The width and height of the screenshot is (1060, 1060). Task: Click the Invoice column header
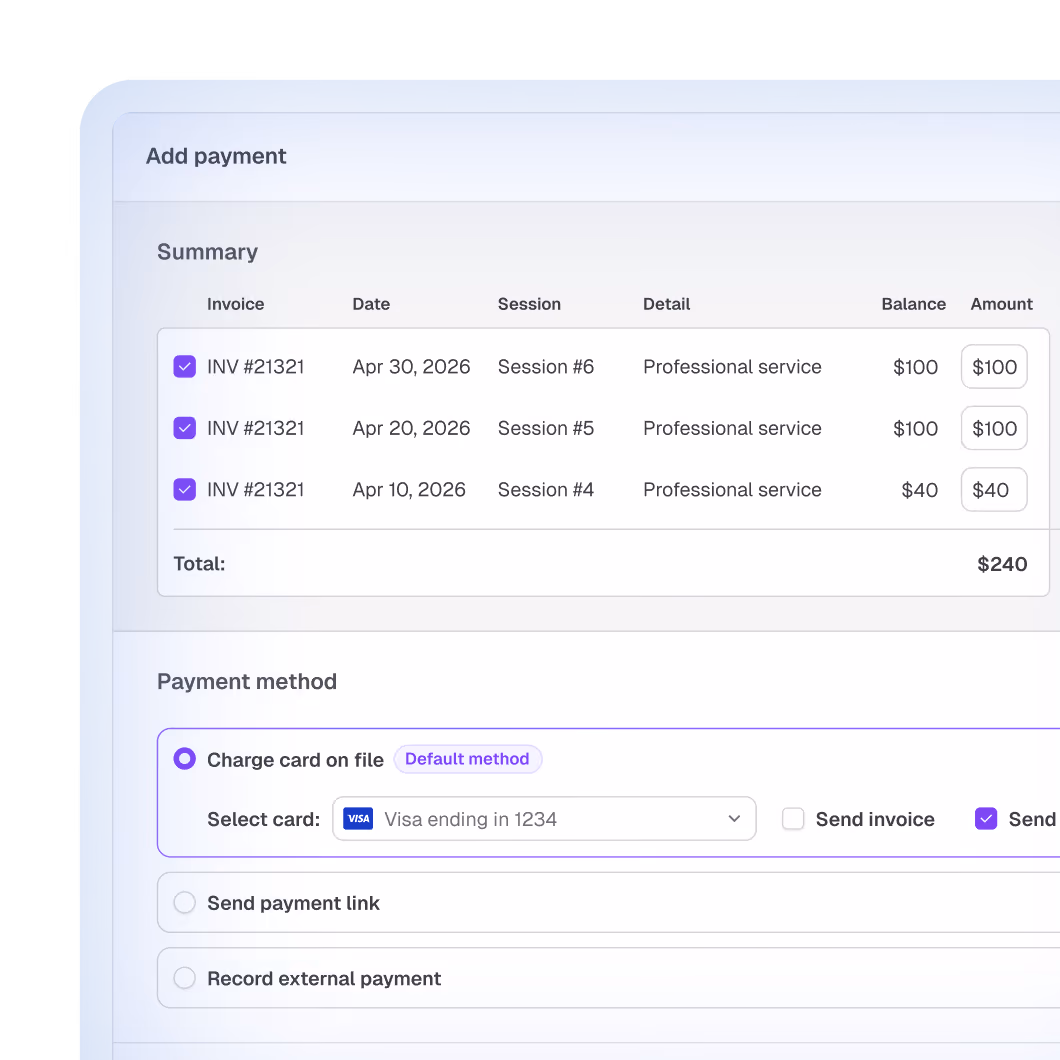pyautogui.click(x=235, y=304)
